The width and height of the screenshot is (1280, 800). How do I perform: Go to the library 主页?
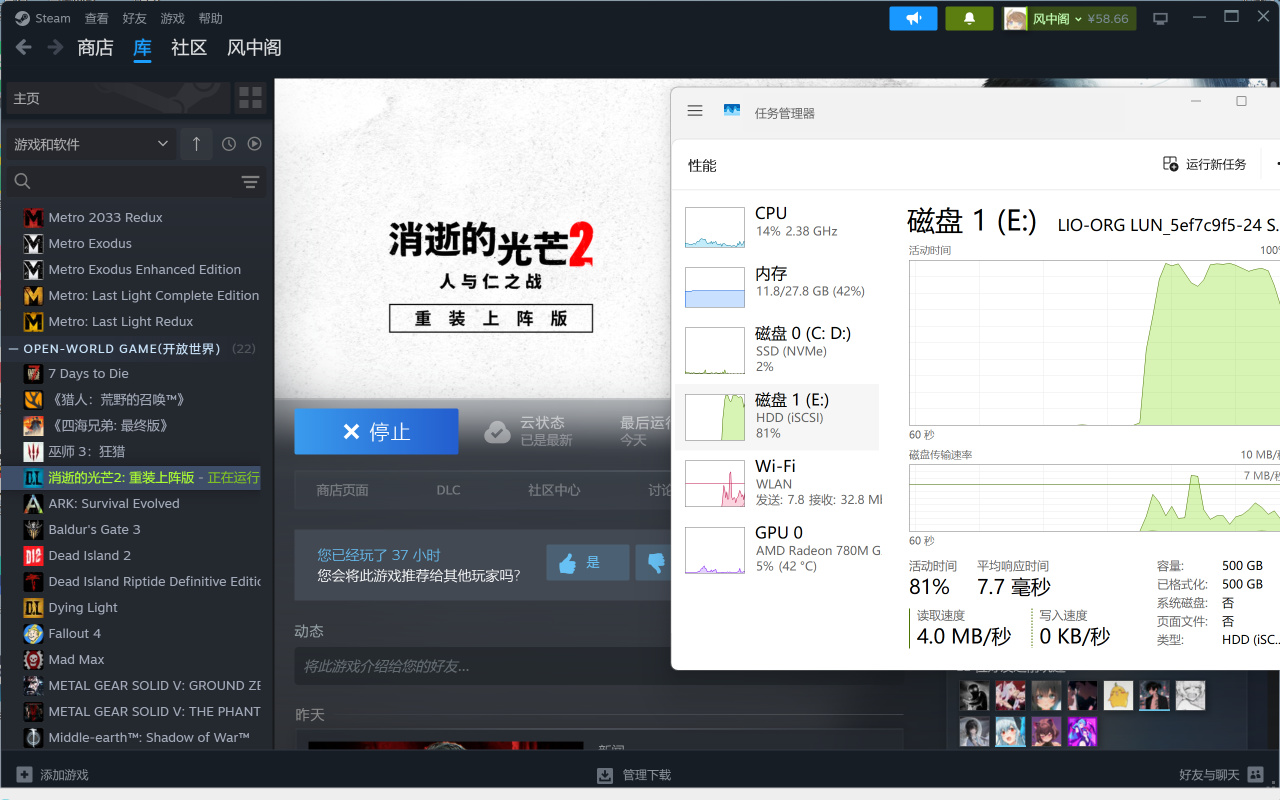pos(118,98)
